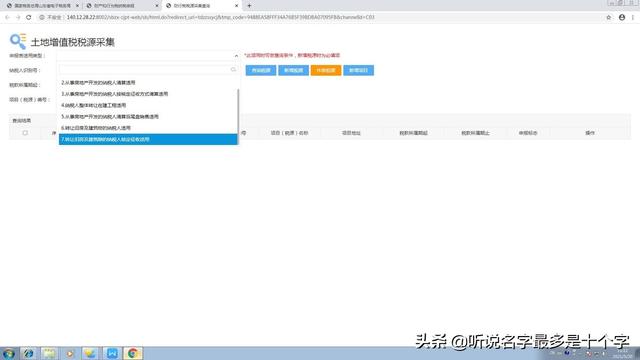Close the 国家税务总局 first browser tab

tap(77, 6)
